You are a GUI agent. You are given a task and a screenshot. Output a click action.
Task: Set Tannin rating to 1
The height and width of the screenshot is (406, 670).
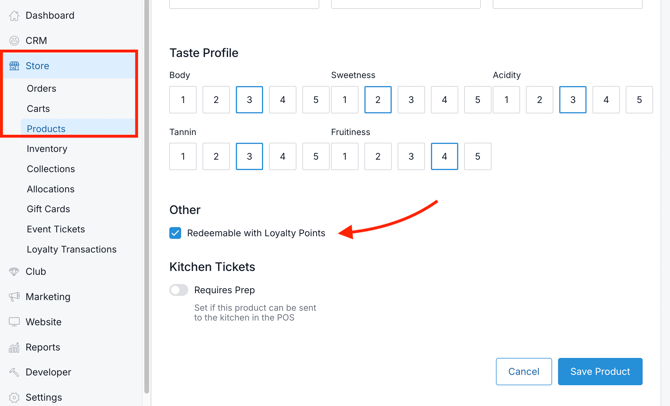[x=183, y=157]
